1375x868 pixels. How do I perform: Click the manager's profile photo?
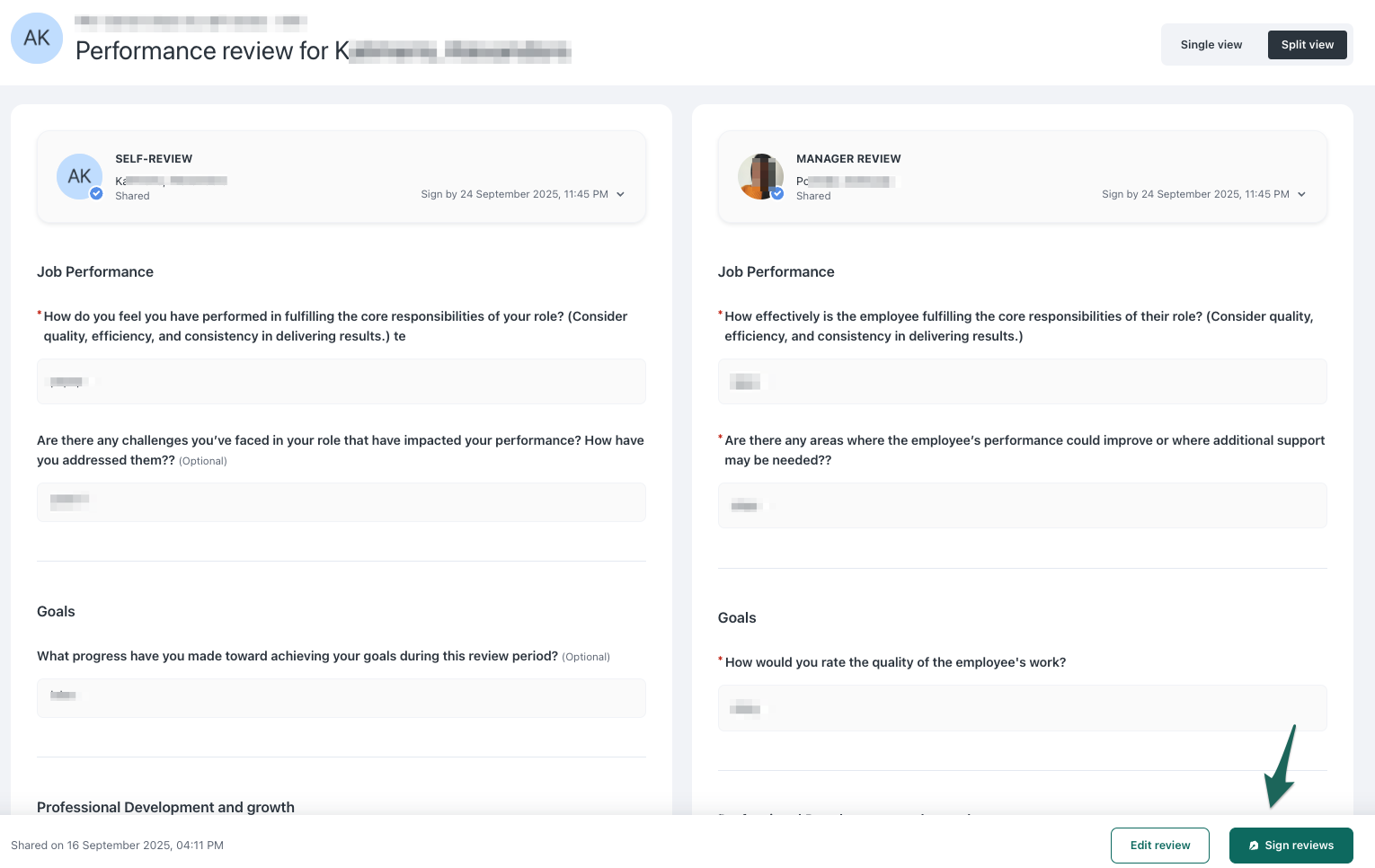click(760, 176)
